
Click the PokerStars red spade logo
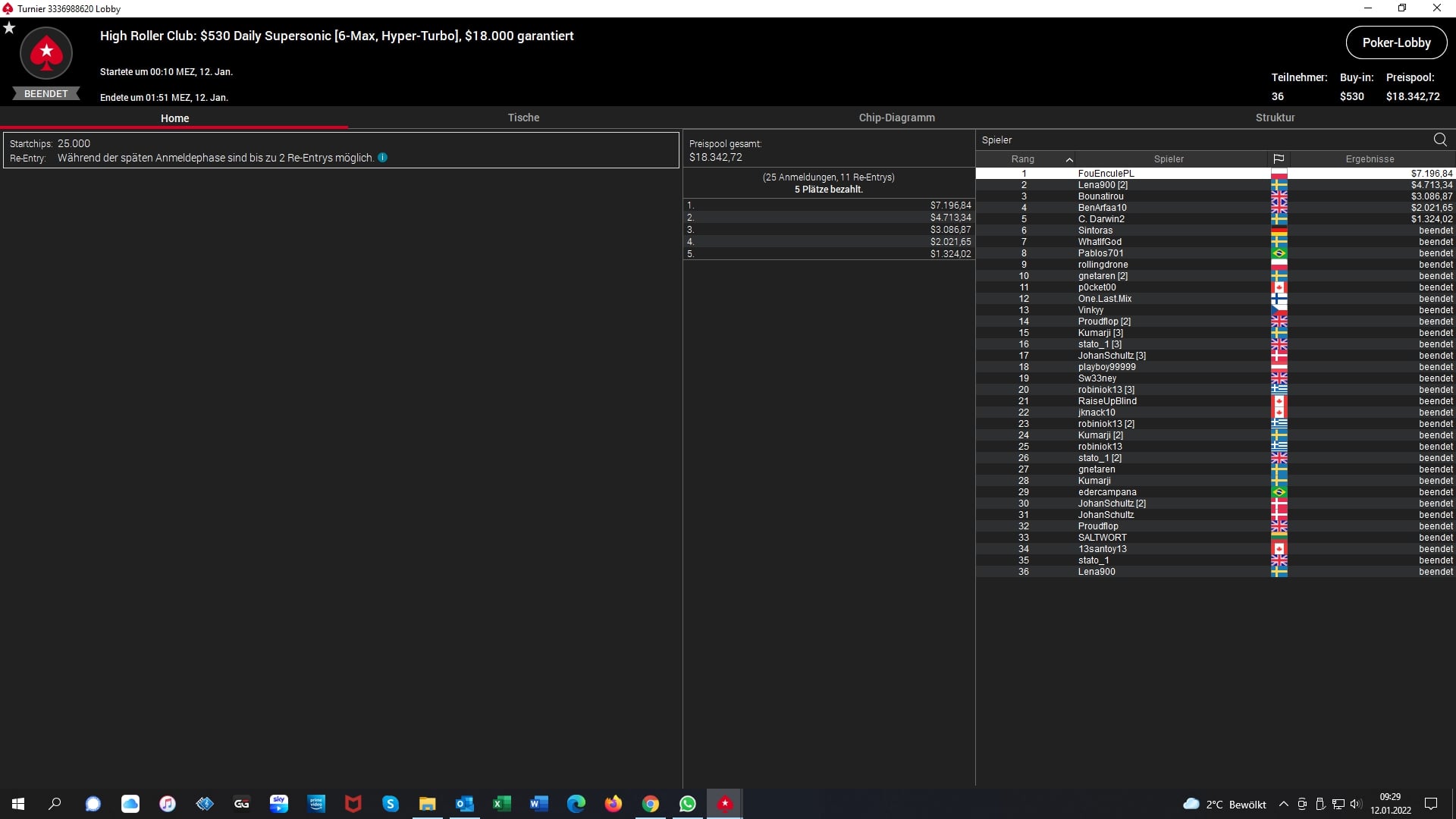[46, 53]
